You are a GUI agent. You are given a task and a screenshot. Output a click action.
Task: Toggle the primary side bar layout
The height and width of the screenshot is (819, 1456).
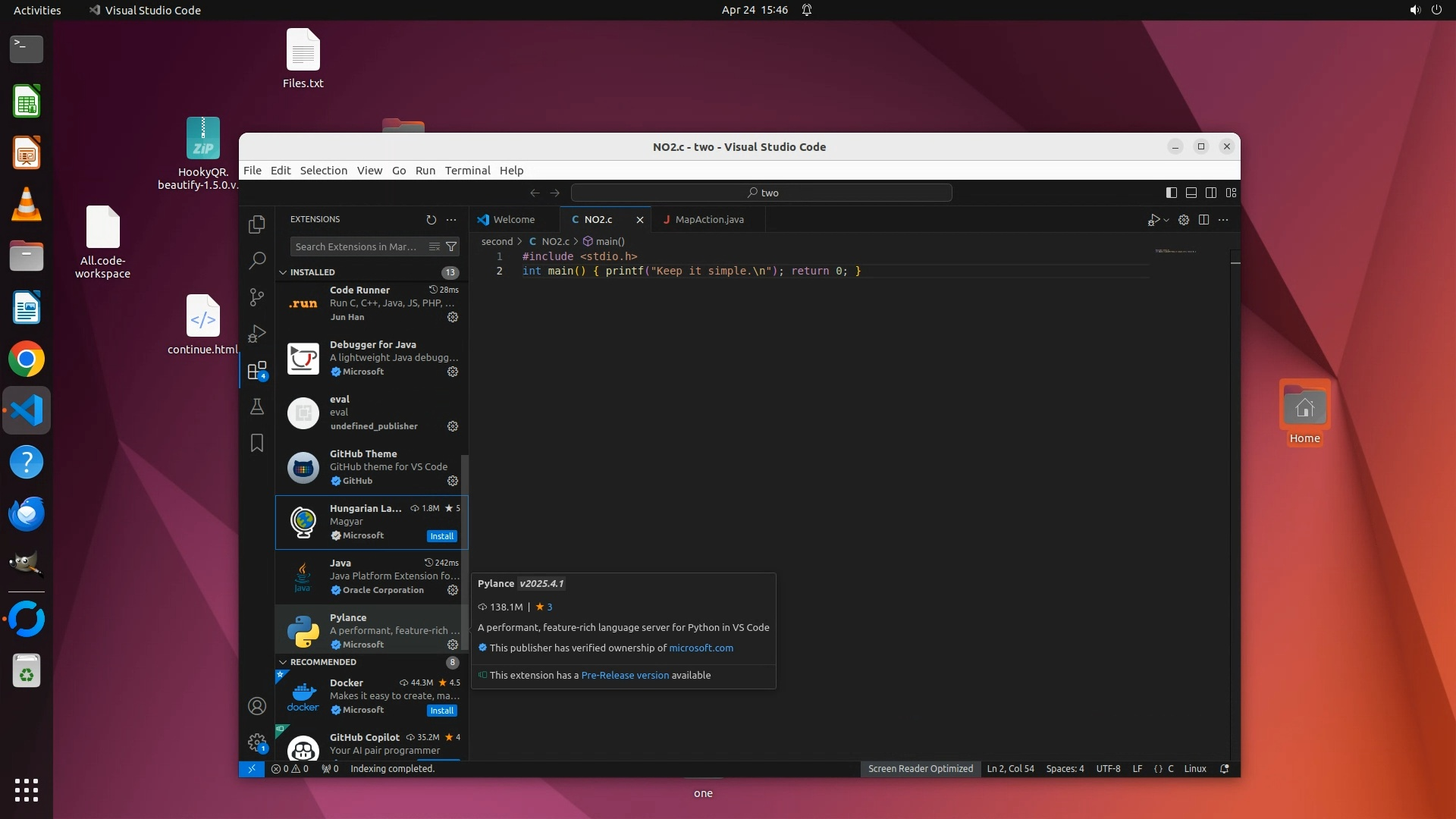point(1172,193)
